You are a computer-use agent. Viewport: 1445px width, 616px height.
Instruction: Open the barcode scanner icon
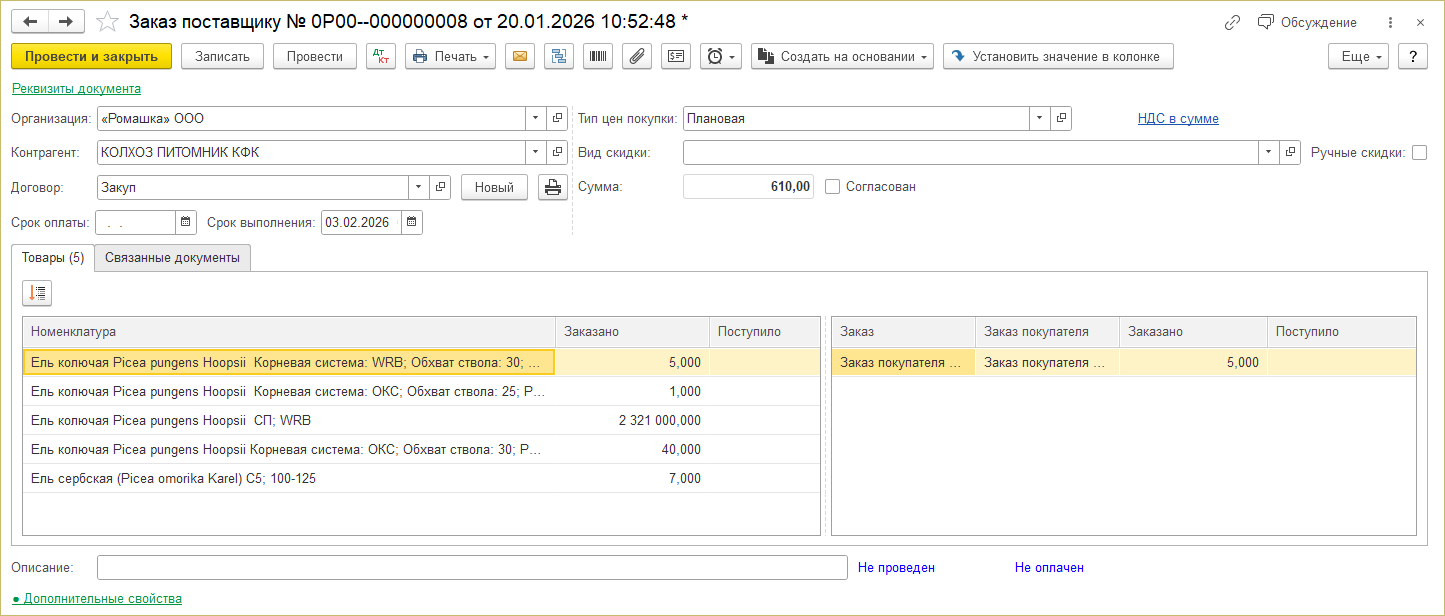click(598, 57)
